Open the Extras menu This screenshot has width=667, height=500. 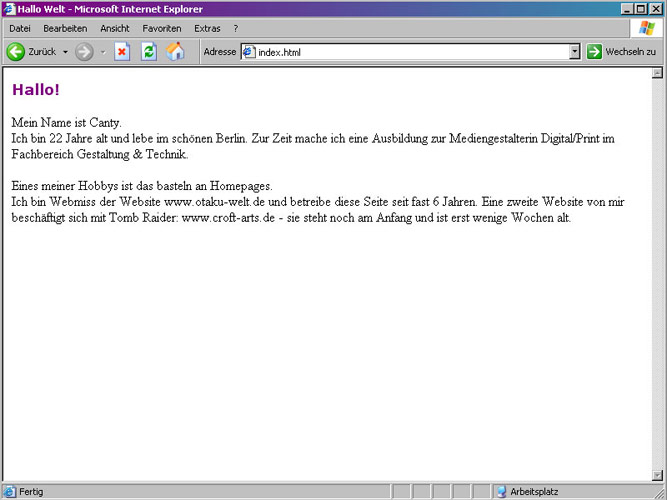point(207,29)
